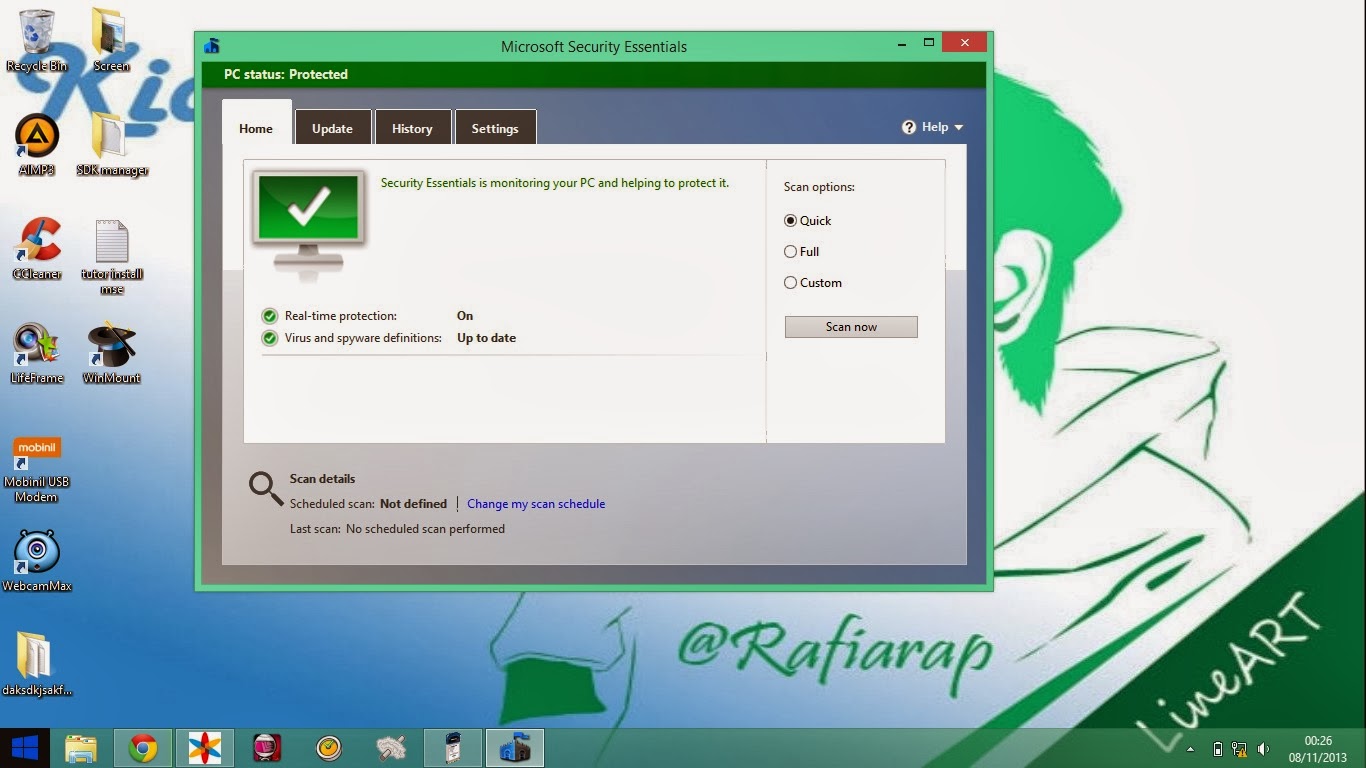Screen dimensions: 1366x768
Task: Click the 'No scheduled scan performed' text
Action: pyautogui.click(x=425, y=529)
